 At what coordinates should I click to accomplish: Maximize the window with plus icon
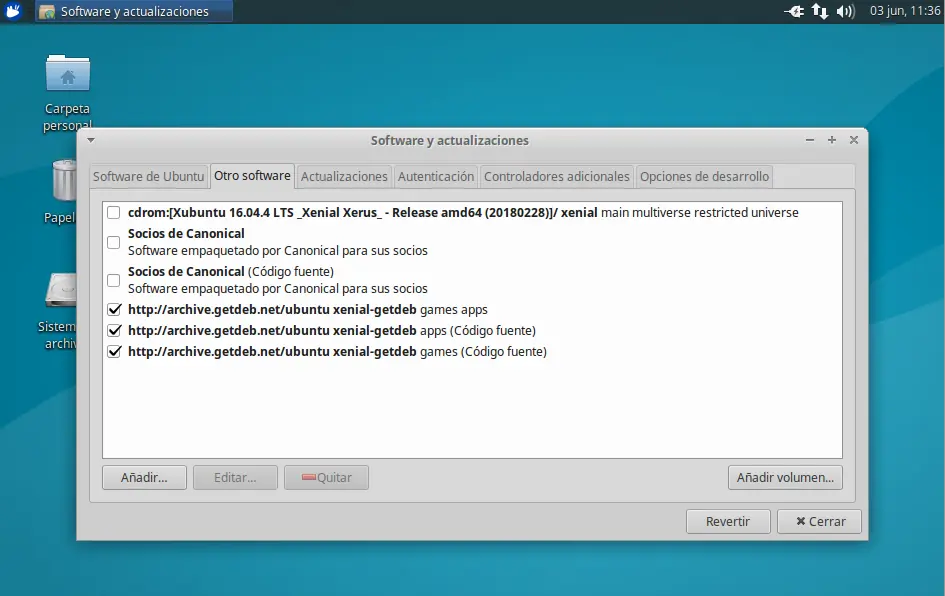pyautogui.click(x=832, y=140)
